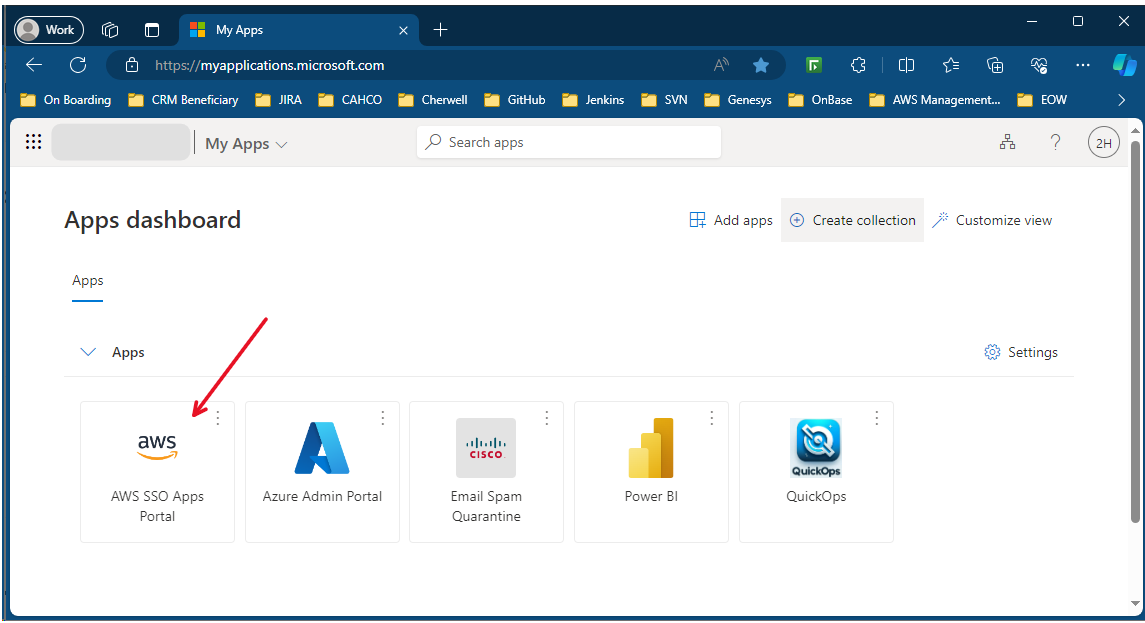This screenshot has height=623, width=1145.
Task: Open the three-dot menu on Power BI tile
Action: tap(712, 418)
